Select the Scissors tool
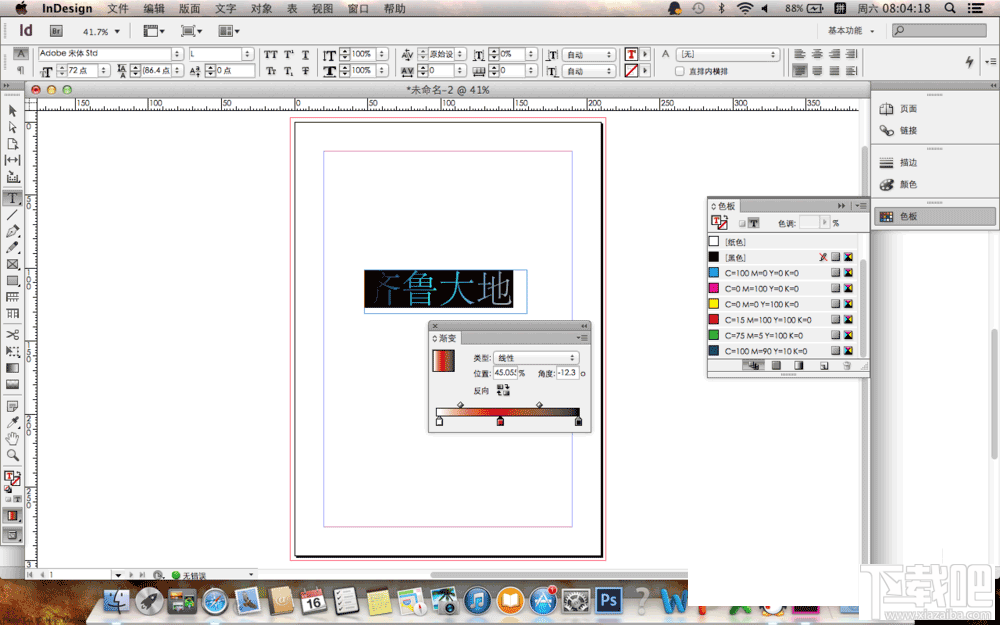The image size is (1000, 625). 12,334
